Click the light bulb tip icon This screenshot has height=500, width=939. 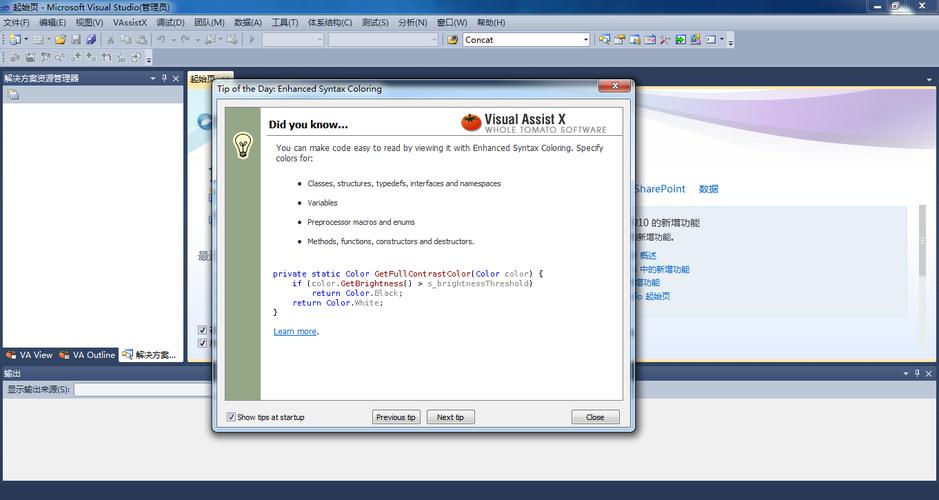point(242,147)
